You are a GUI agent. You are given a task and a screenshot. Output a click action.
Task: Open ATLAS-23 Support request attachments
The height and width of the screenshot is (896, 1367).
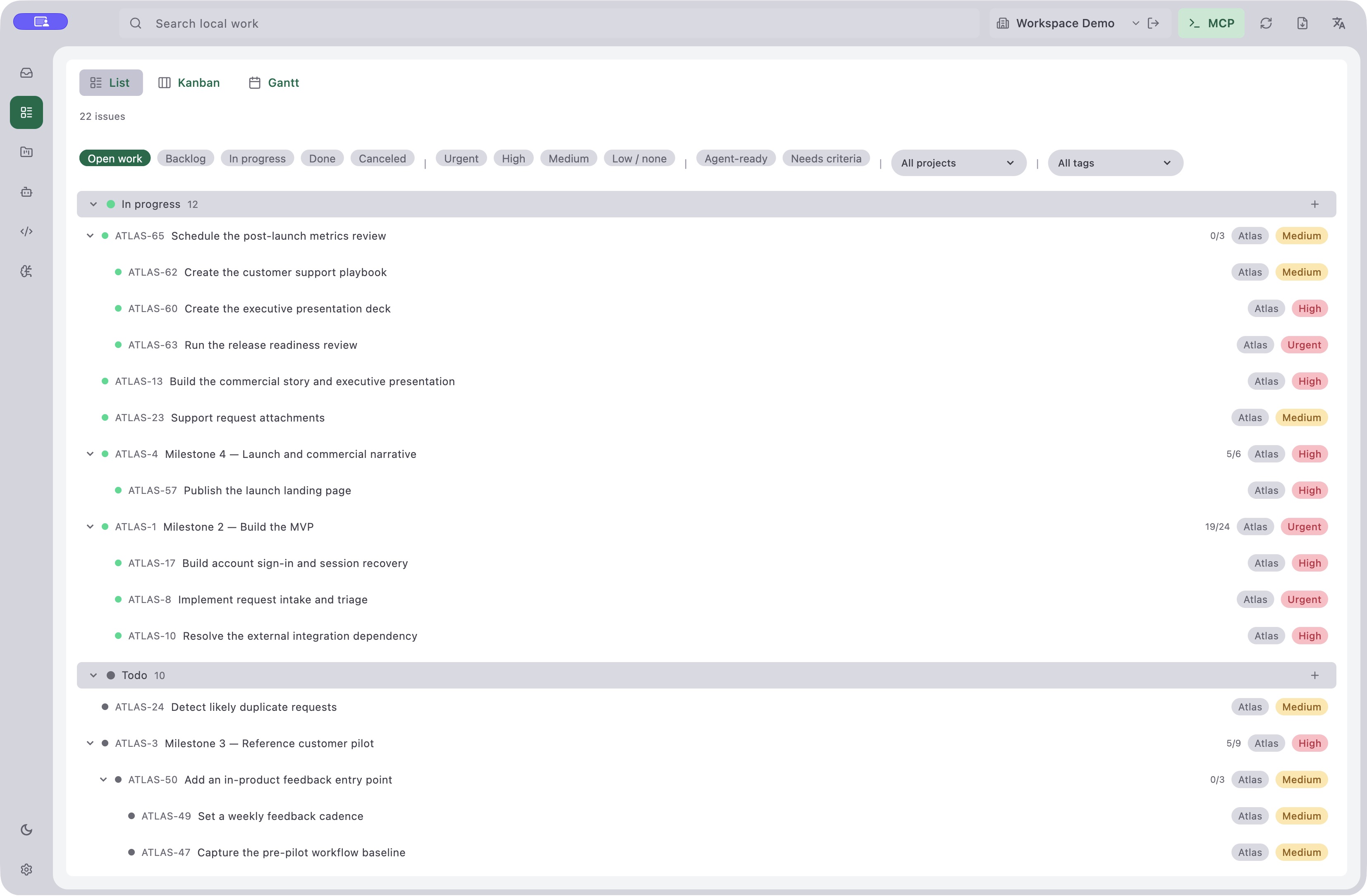click(x=707, y=418)
